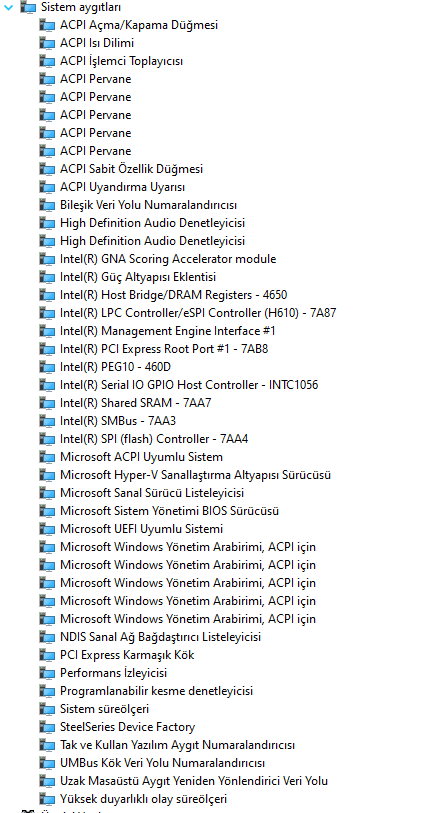Click the icon beside ACPI Isı Dilimi
The width and height of the screenshot is (428, 813).
[47, 43]
